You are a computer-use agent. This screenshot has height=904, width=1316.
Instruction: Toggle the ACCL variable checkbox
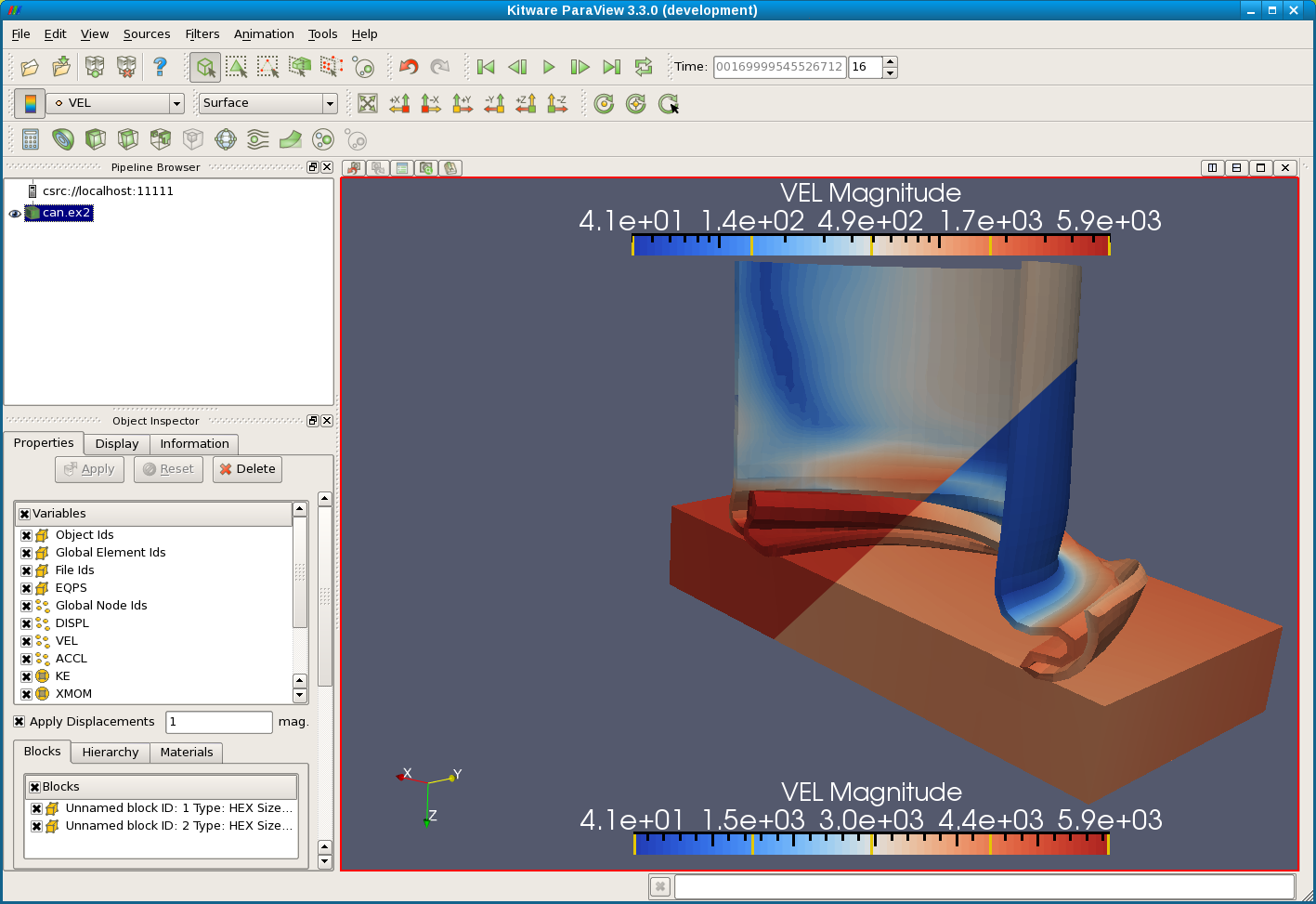(x=26, y=659)
